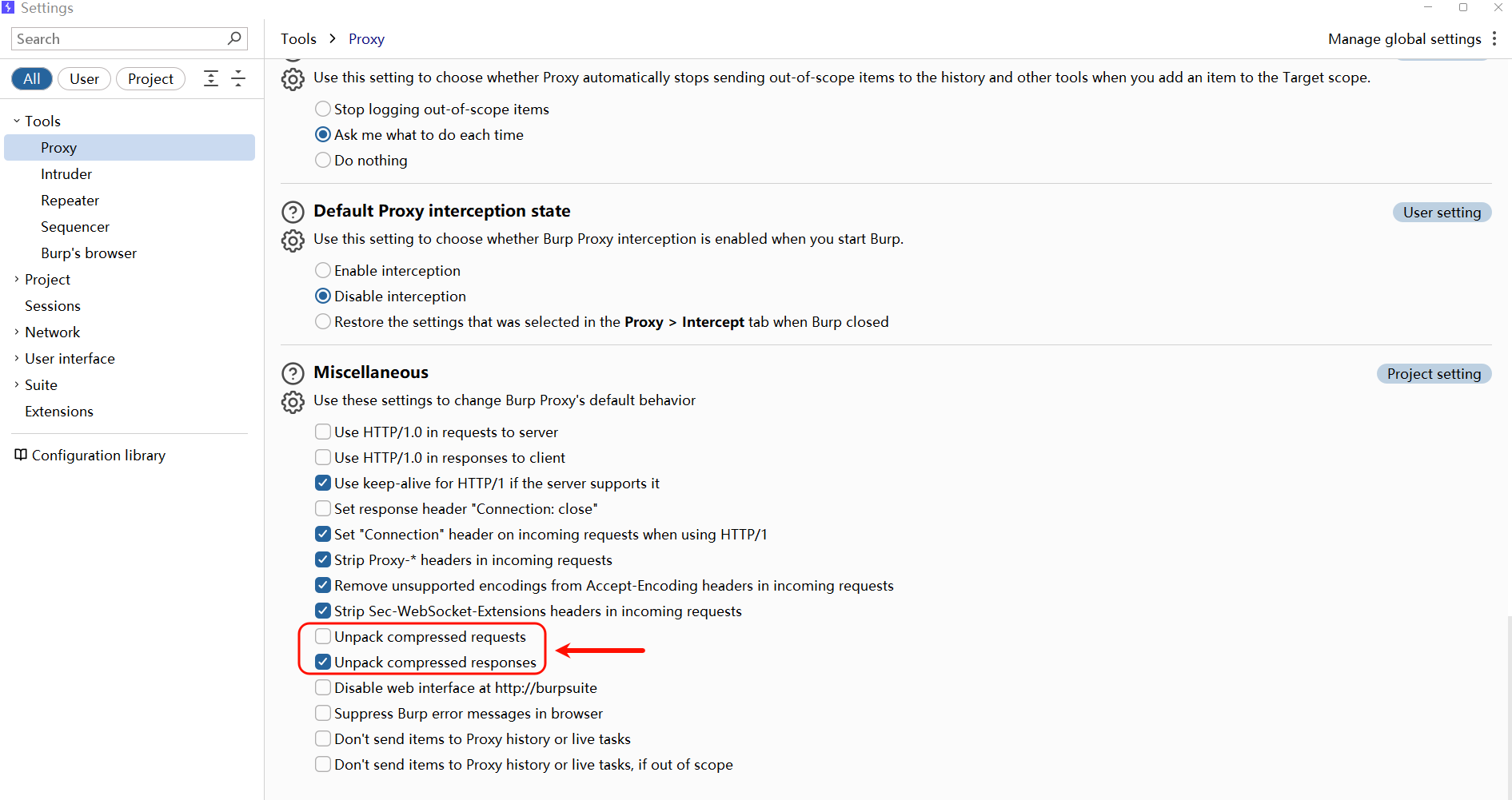Image resolution: width=1512 pixels, height=800 pixels.
Task: Select Enable interception radio button
Action: click(323, 270)
